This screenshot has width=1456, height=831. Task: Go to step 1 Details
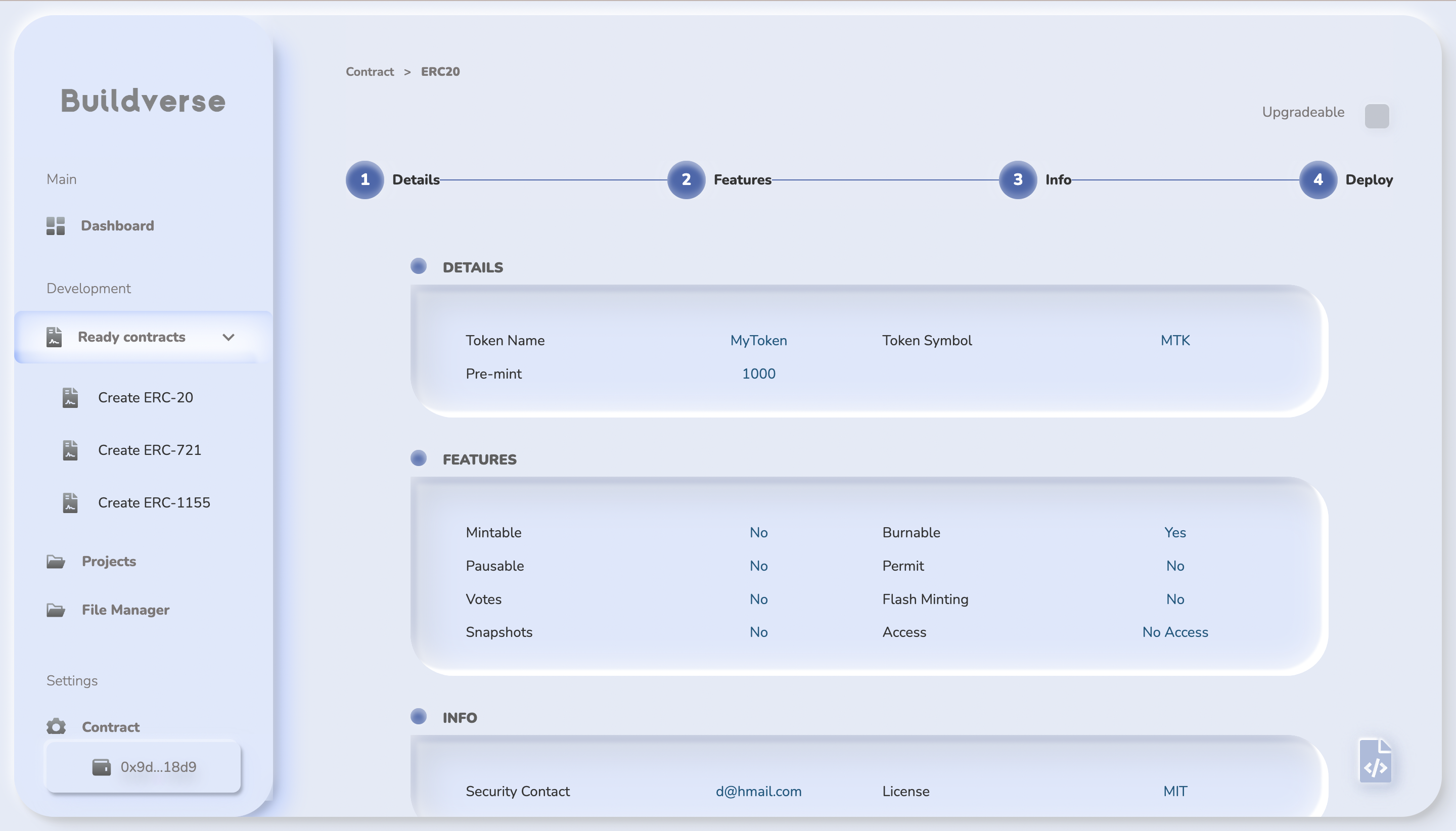point(365,180)
